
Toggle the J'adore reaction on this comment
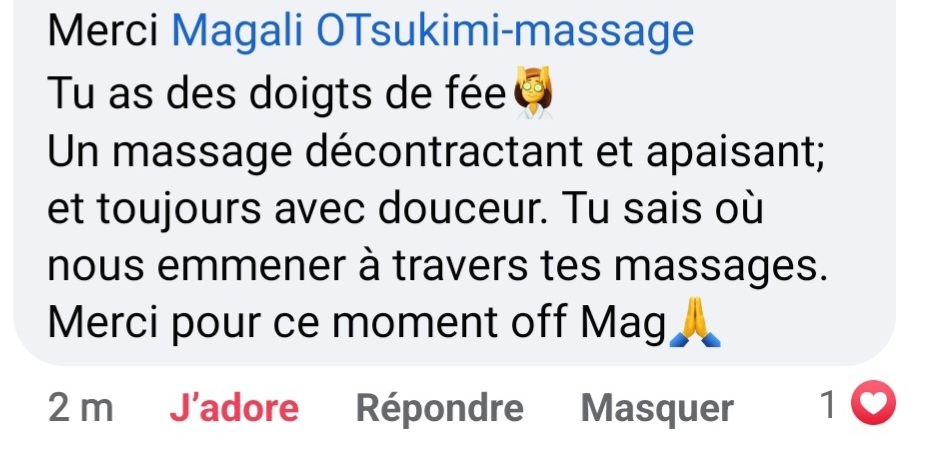(x=234, y=408)
